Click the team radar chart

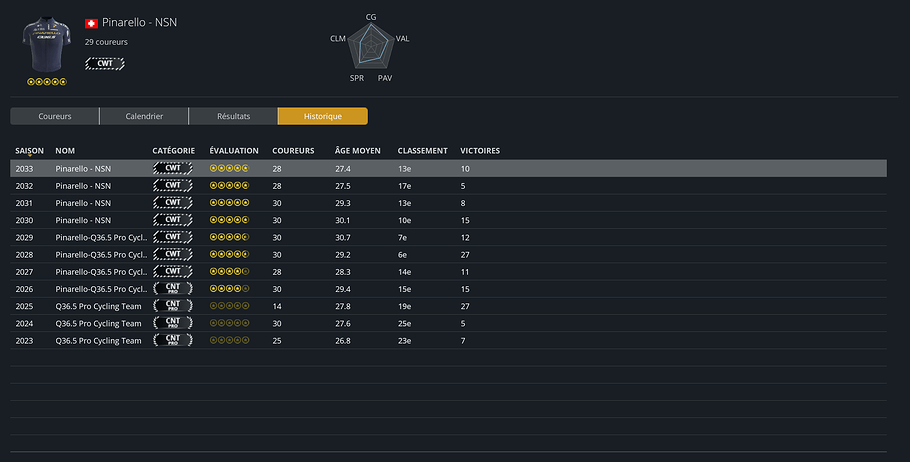371,46
